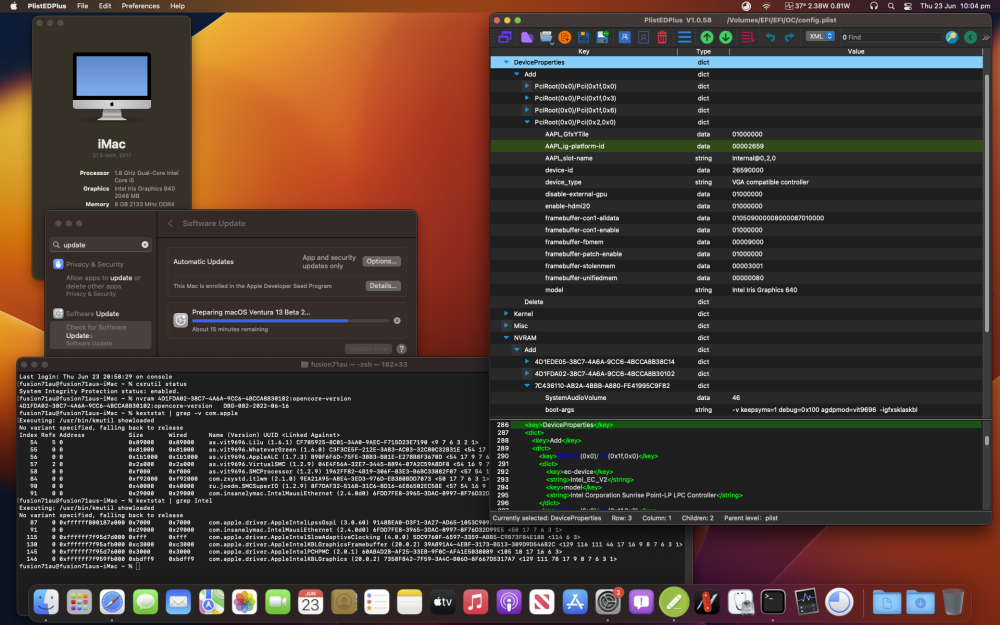
Task: Click the blue three-lines list icon
Action: click(x=684, y=37)
